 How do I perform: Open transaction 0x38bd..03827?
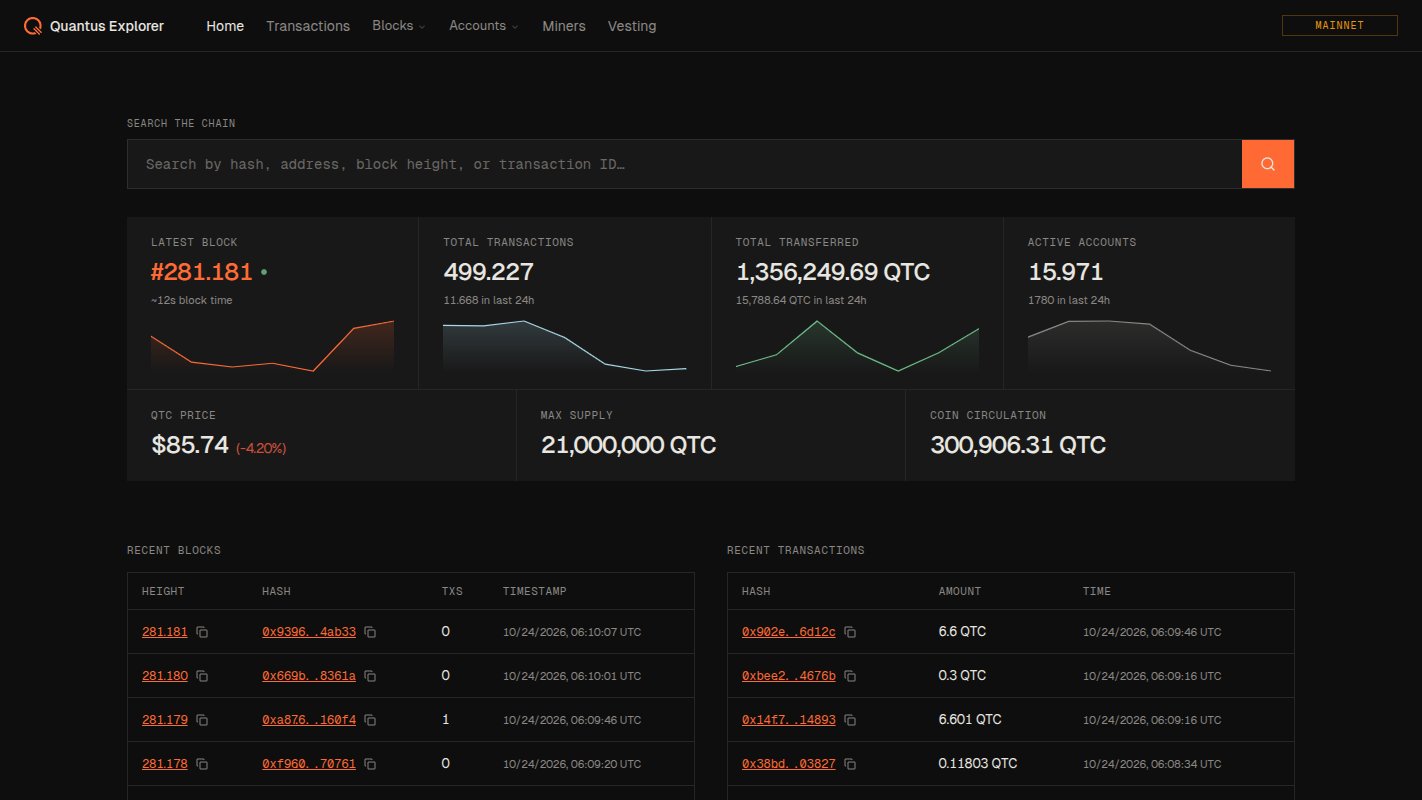pyautogui.click(x=789, y=764)
